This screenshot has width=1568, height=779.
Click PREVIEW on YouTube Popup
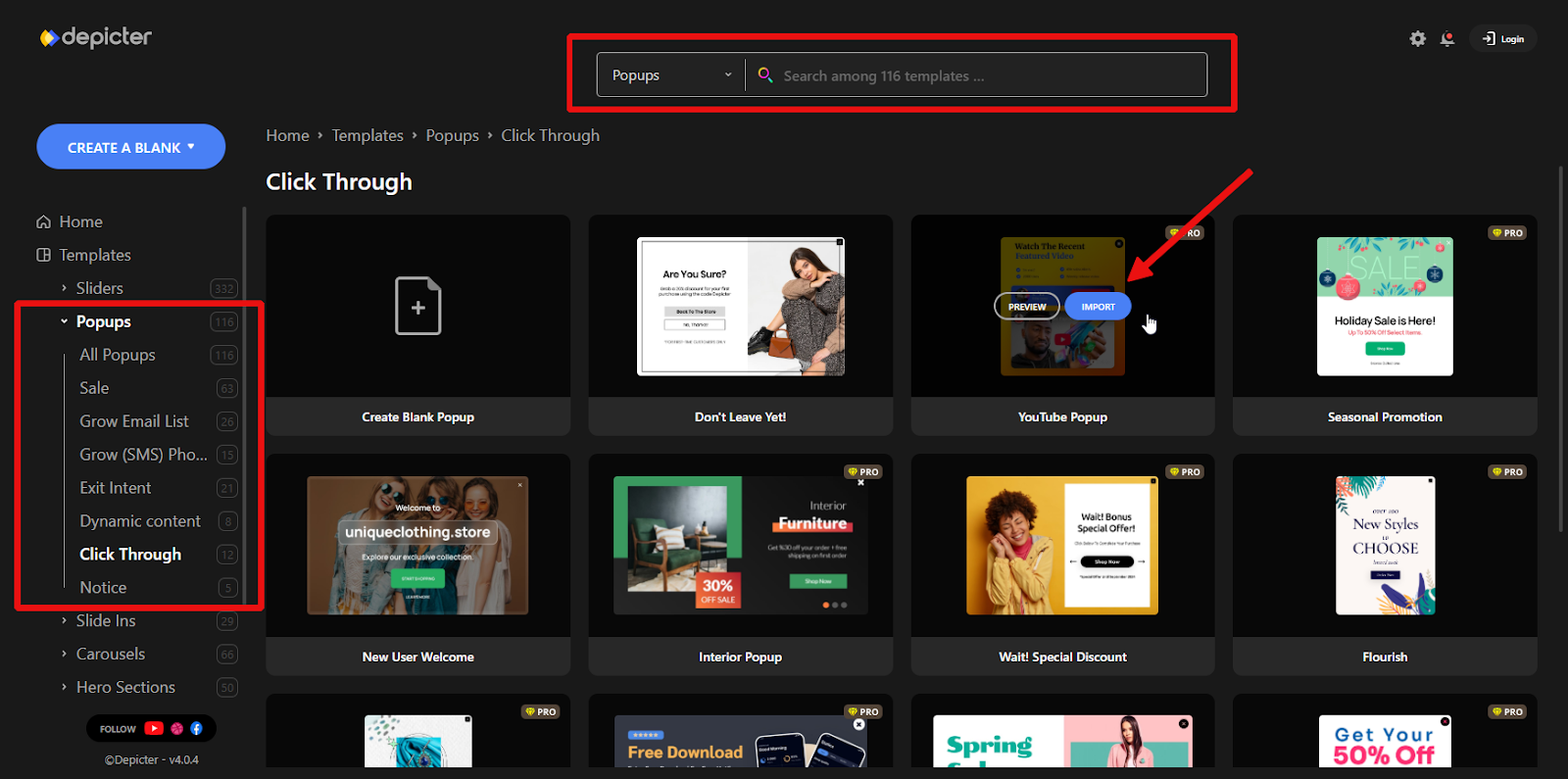click(1027, 307)
